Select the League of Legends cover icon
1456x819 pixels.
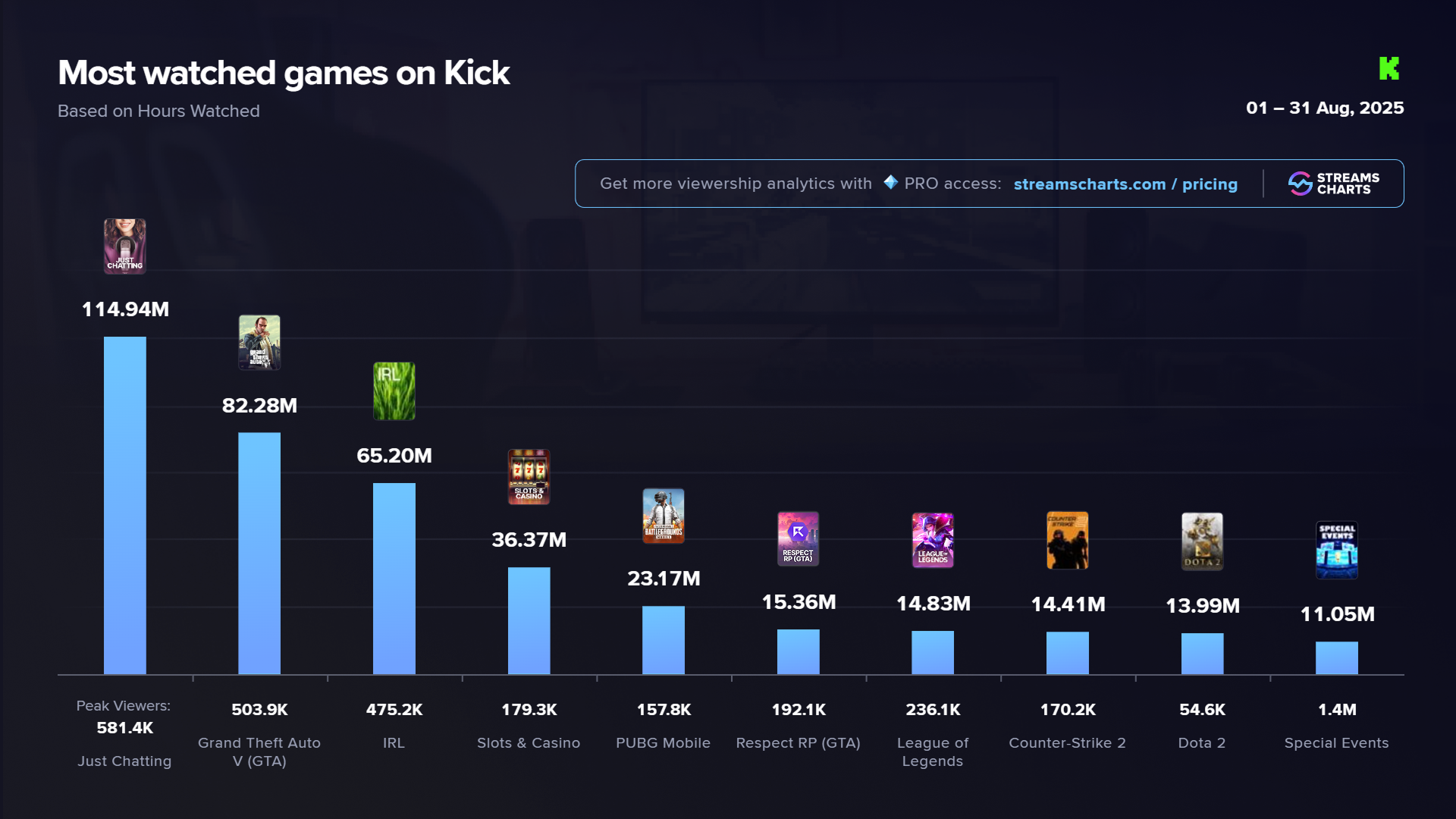[933, 540]
